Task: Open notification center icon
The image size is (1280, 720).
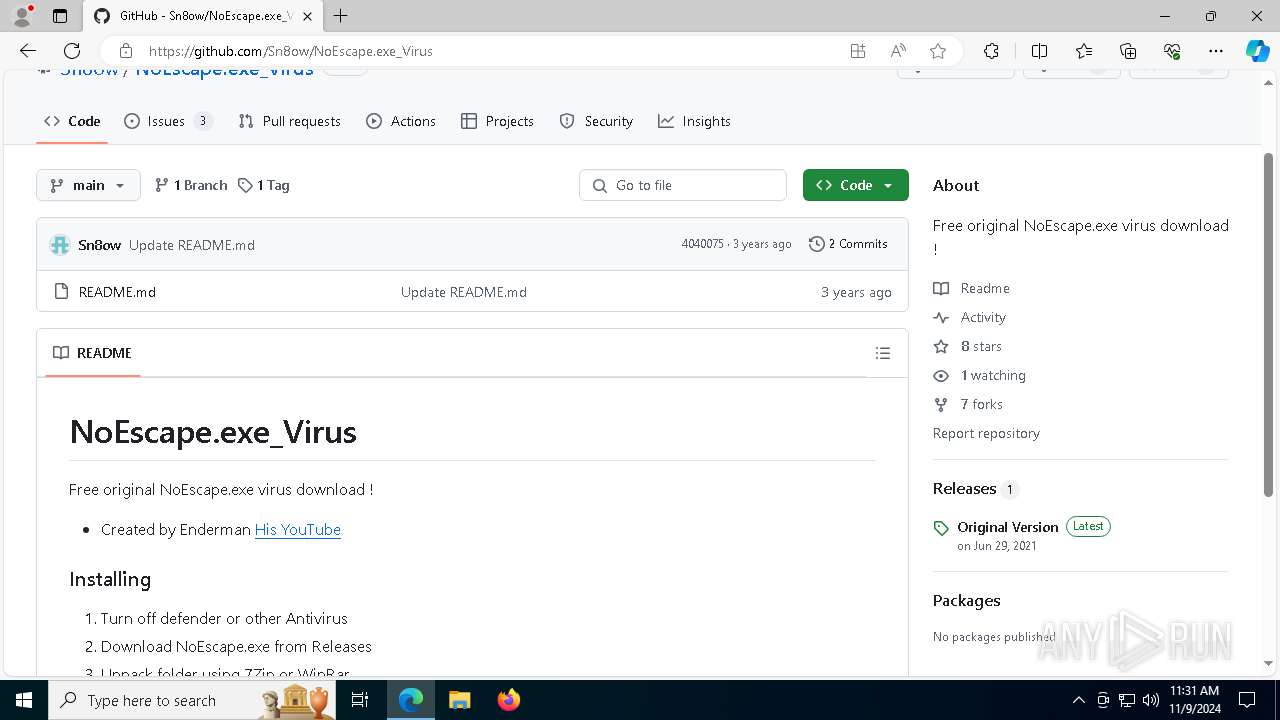Action: [1247, 700]
